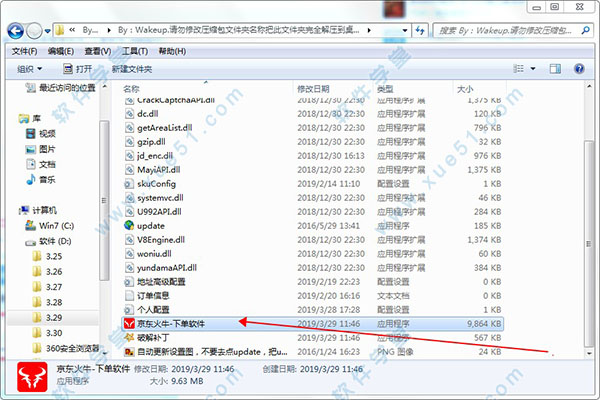Select the gzip.dll file icon
The image size is (600, 400).
point(129,142)
